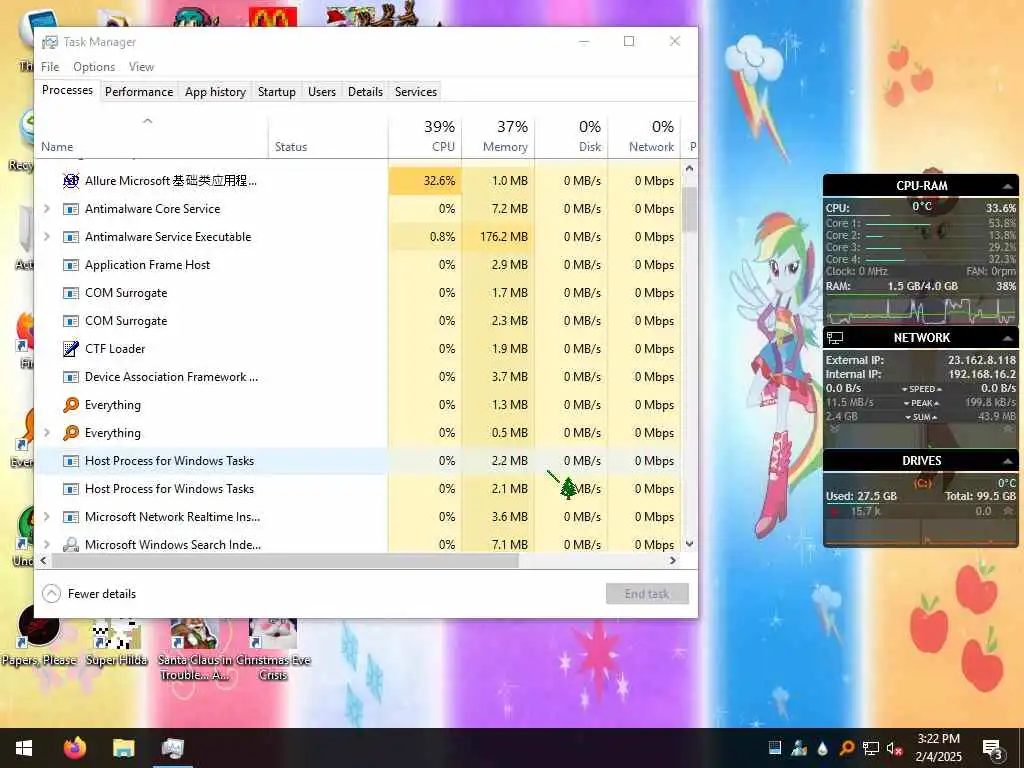
Task: Sort by the Status column header
Action: (x=328, y=136)
